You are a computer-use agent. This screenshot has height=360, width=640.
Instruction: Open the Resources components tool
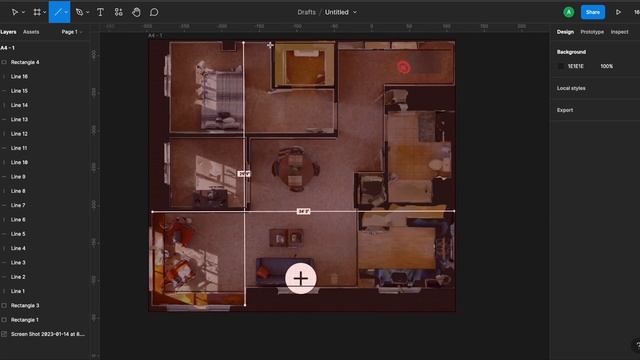pos(118,12)
